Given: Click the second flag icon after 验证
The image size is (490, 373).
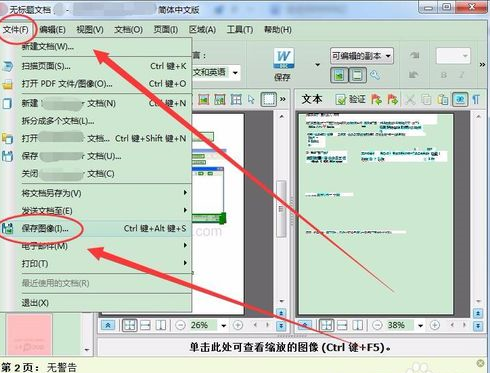Looking at the screenshot, I should tap(392, 99).
